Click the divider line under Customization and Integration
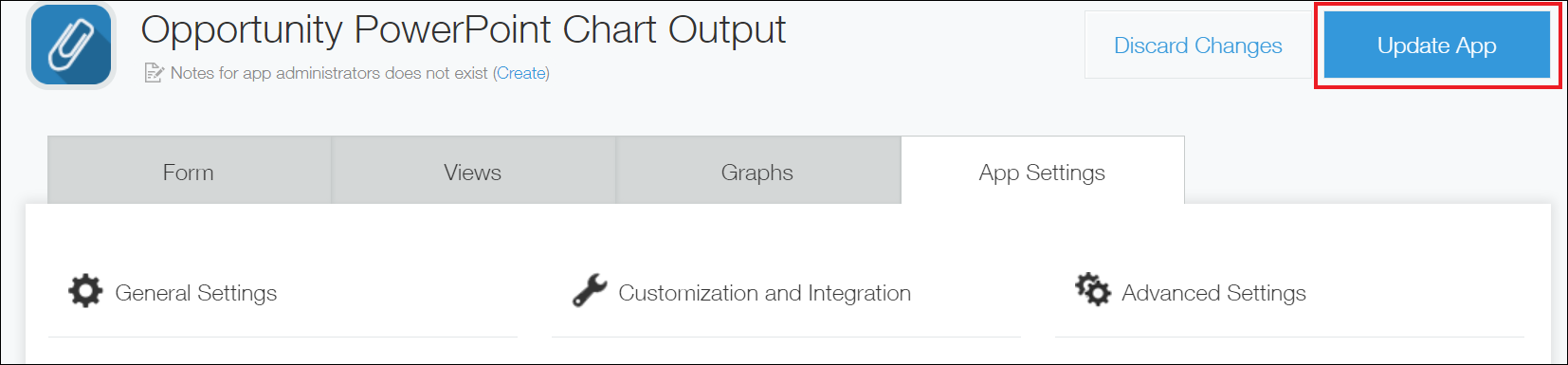The width and height of the screenshot is (1568, 365). coord(786,337)
